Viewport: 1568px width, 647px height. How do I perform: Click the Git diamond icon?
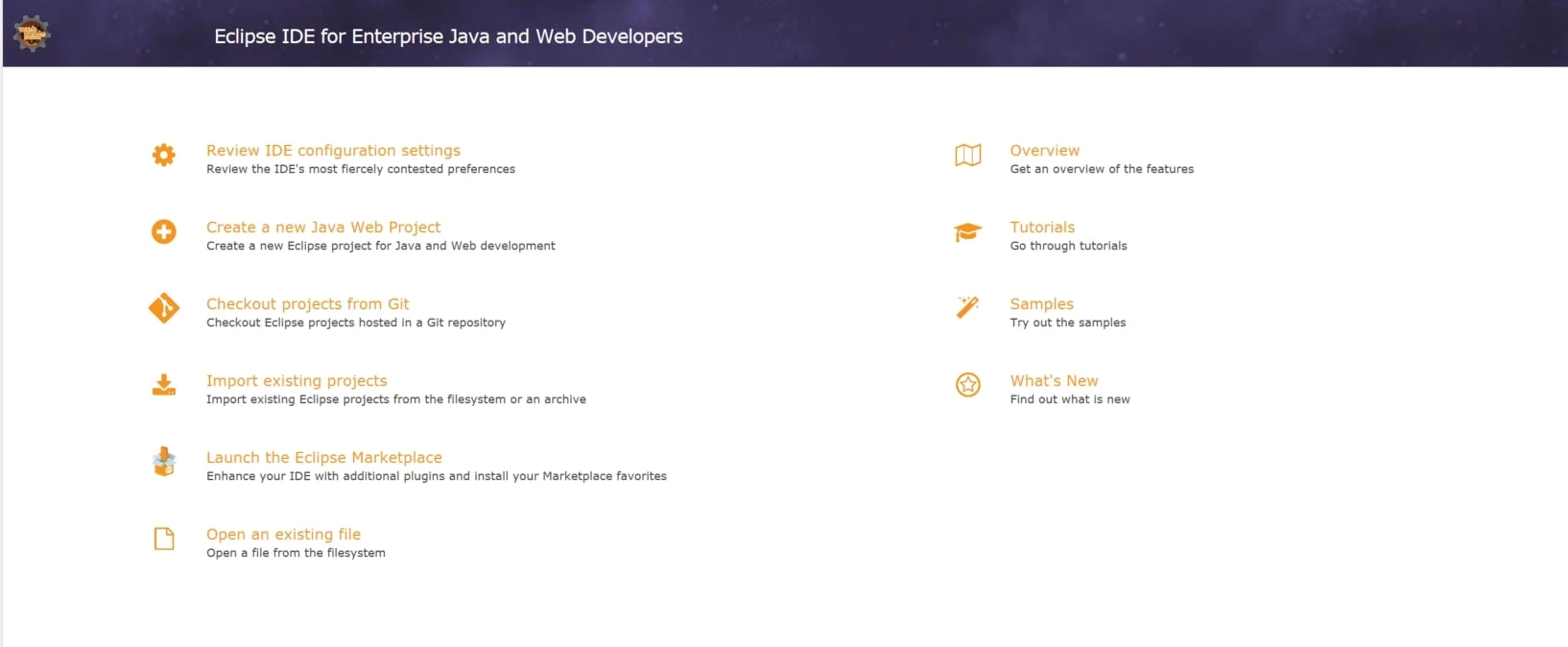click(164, 308)
